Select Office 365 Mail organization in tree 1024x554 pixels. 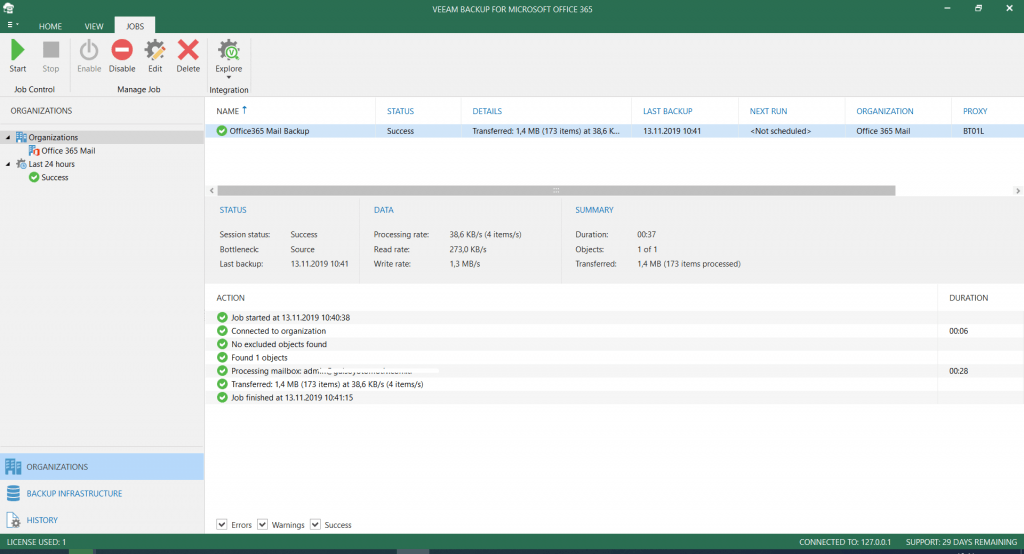pyautogui.click(x=67, y=150)
